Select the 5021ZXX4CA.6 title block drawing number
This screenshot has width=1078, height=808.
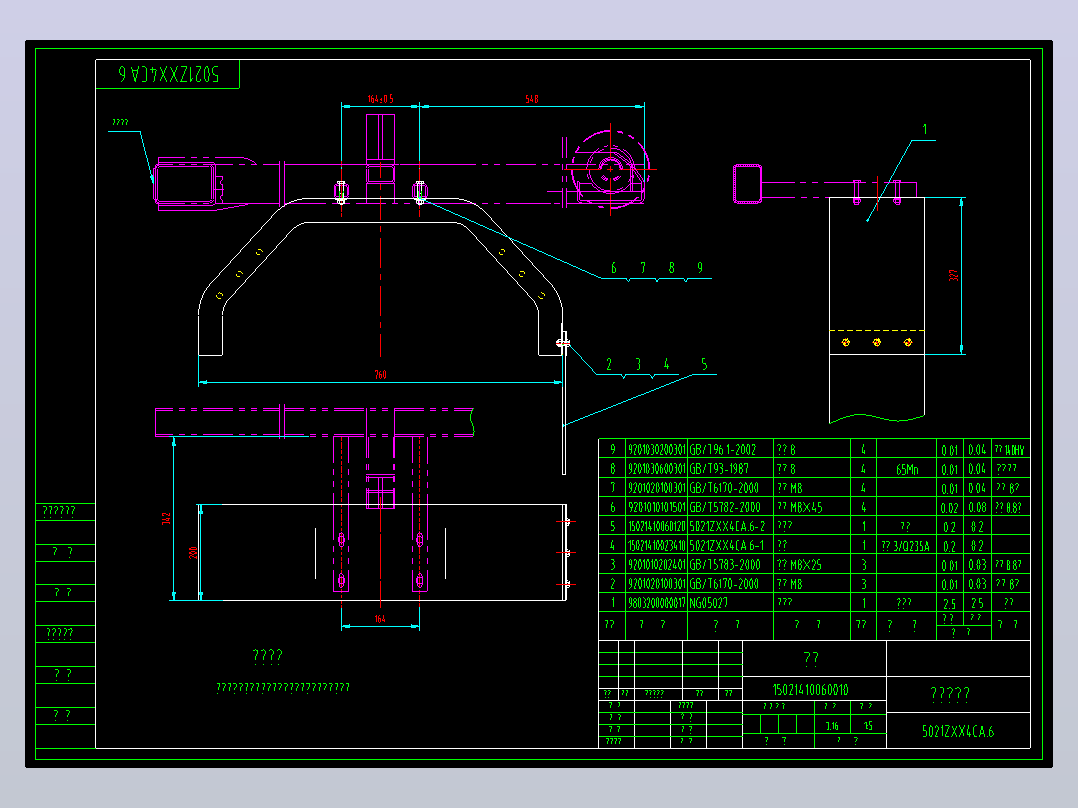pos(958,731)
